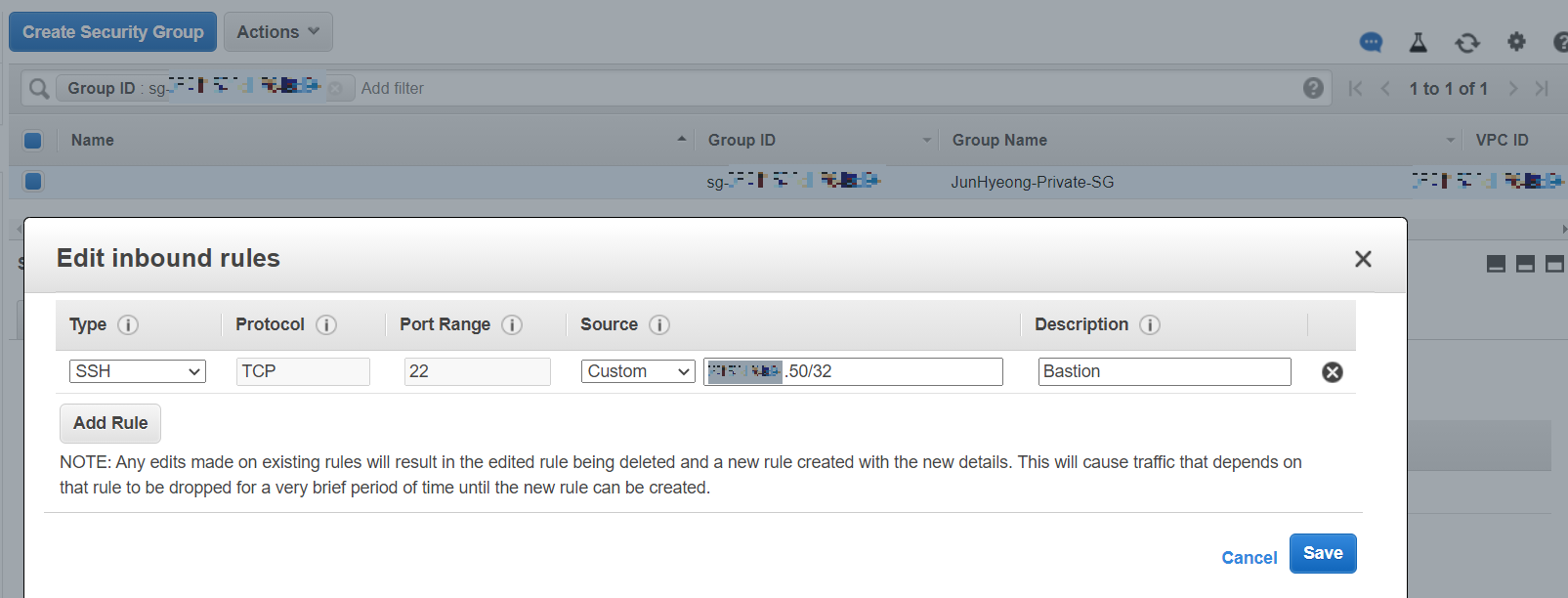The image size is (1568, 598).
Task: Sort by the Group ID column arrow
Action: [927, 140]
